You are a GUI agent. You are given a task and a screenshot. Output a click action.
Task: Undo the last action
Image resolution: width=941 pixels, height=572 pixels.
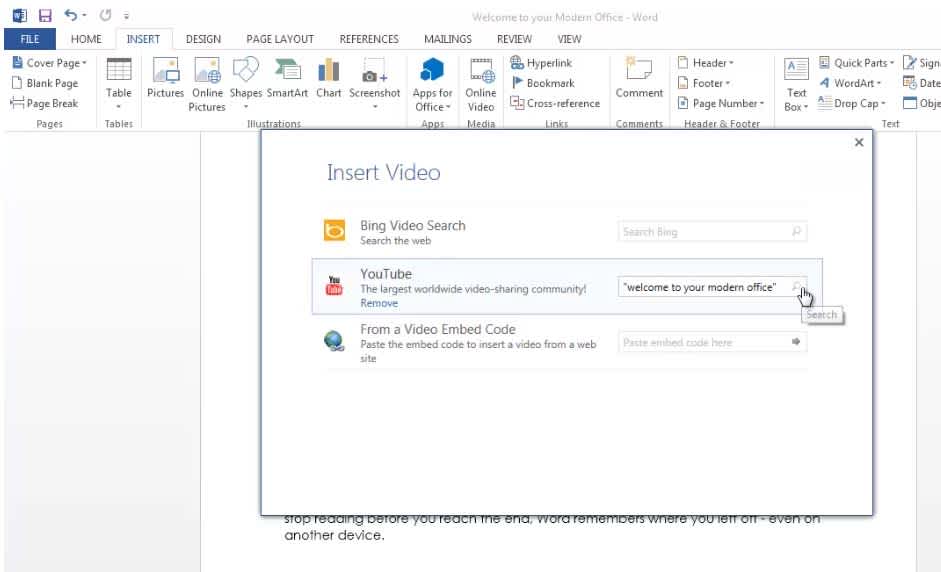point(70,15)
